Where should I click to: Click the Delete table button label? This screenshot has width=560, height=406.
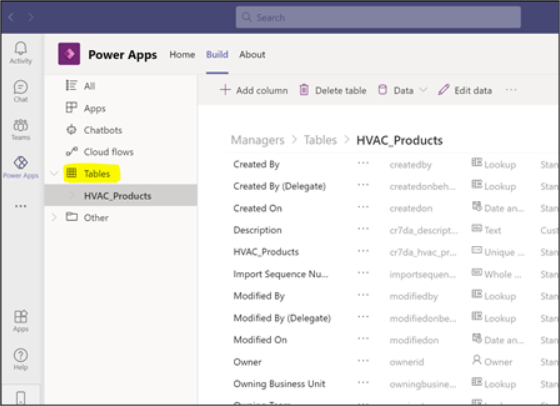[341, 91]
